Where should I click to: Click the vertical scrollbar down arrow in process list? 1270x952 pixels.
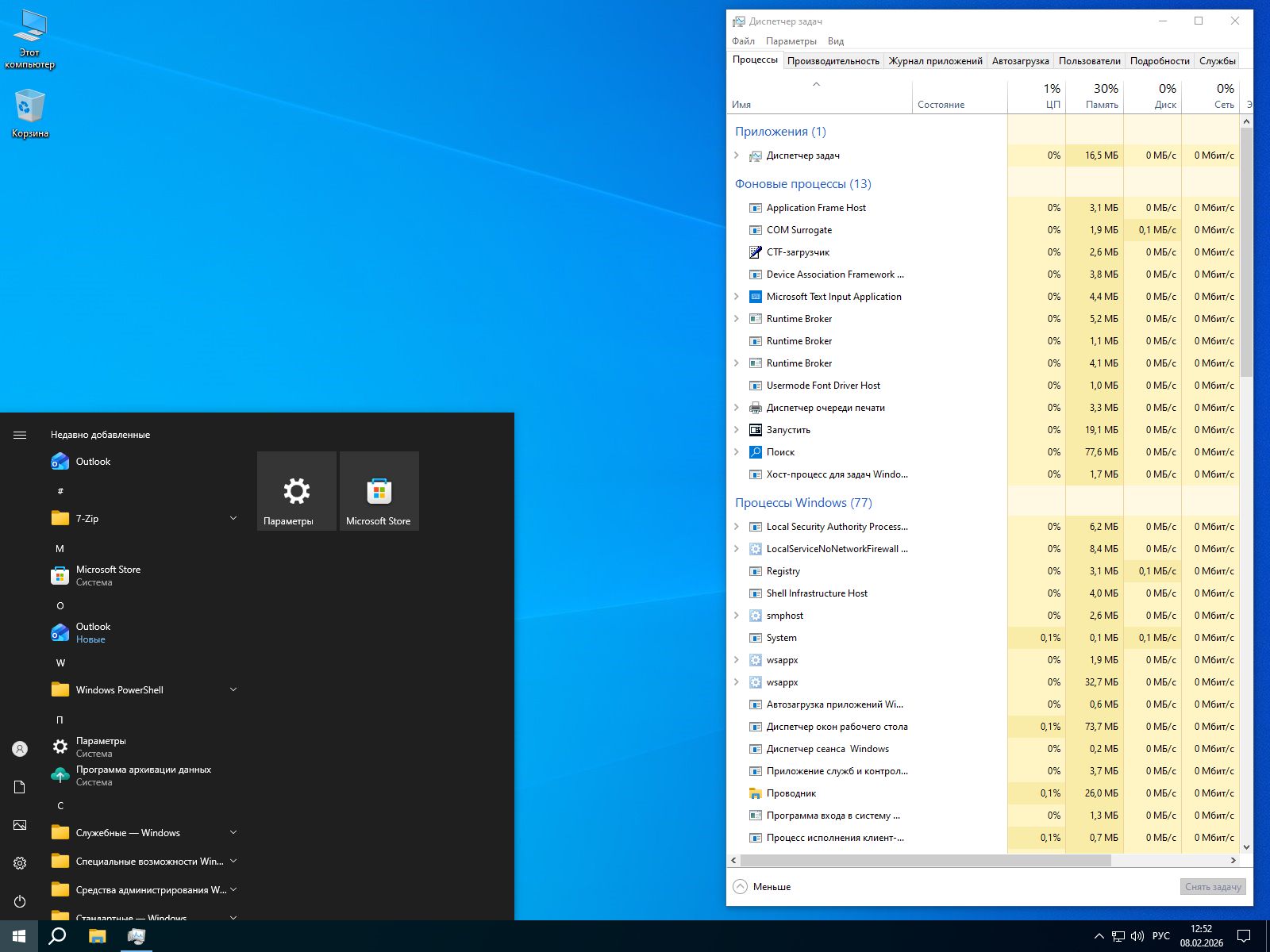1246,847
